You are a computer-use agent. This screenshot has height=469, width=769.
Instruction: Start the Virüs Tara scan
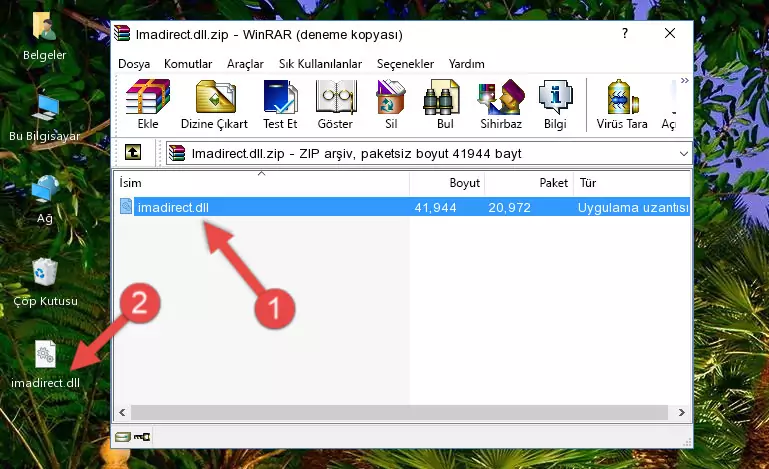pos(622,104)
